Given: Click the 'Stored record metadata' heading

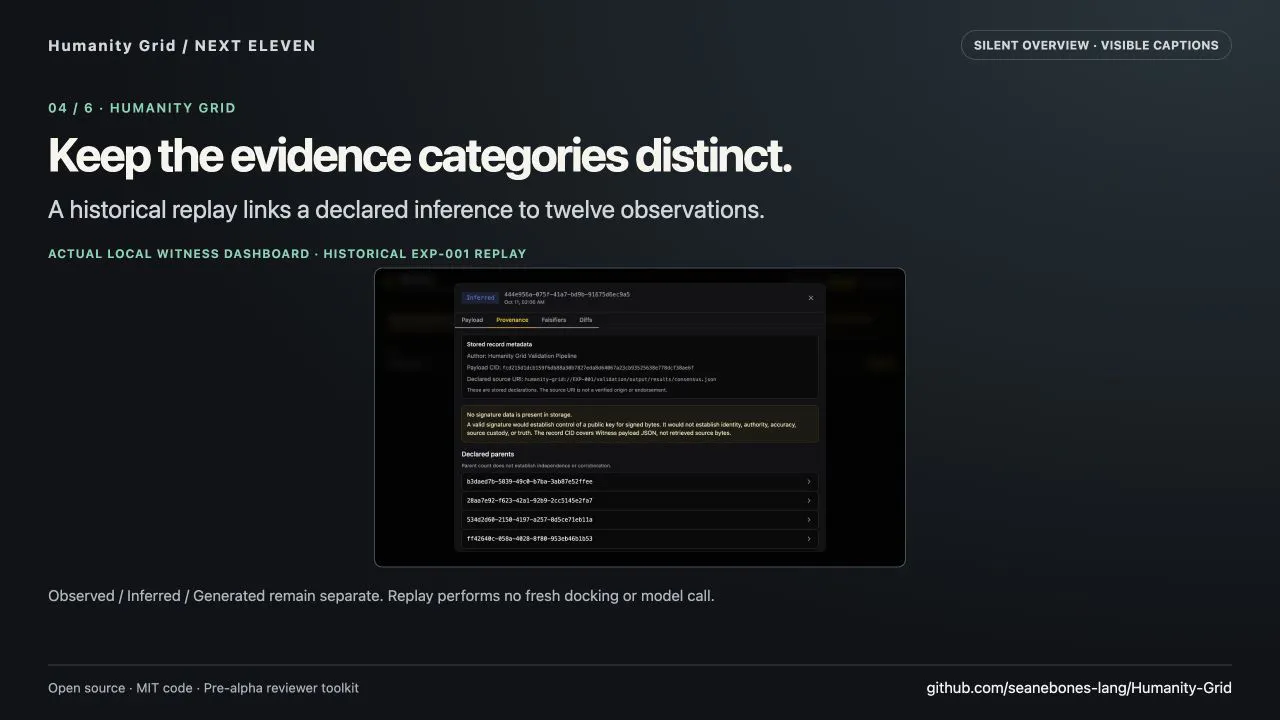Looking at the screenshot, I should pyautogui.click(x=499, y=344).
